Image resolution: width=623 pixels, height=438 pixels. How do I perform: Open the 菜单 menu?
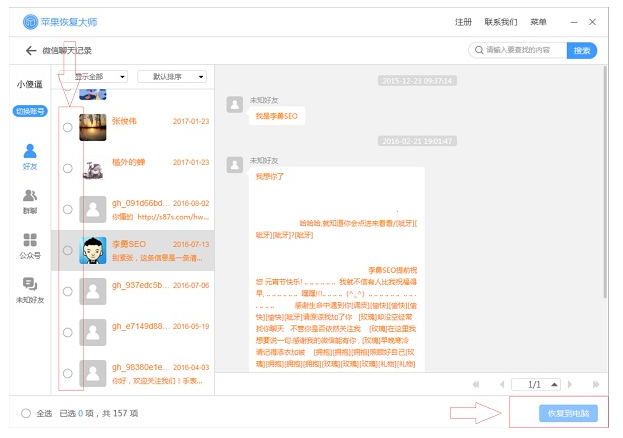point(538,22)
